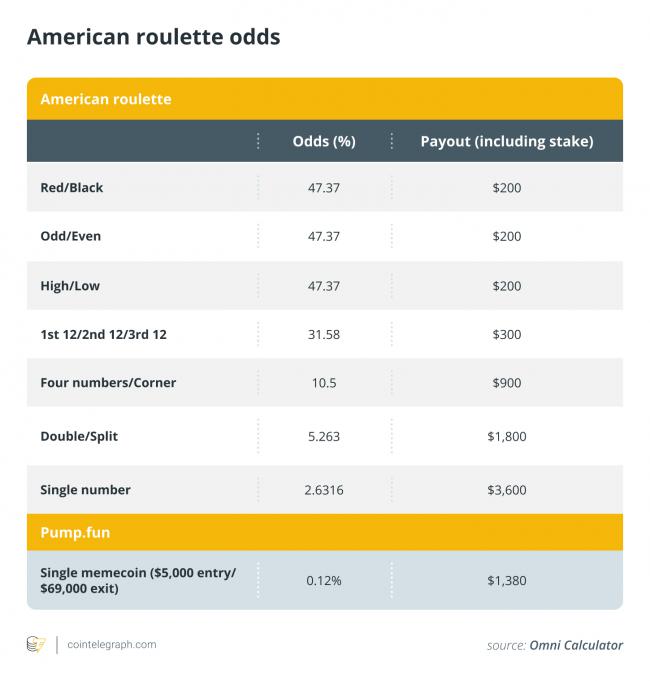Click the 0.12% odds value
650x681 pixels.
pyautogui.click(x=324, y=580)
